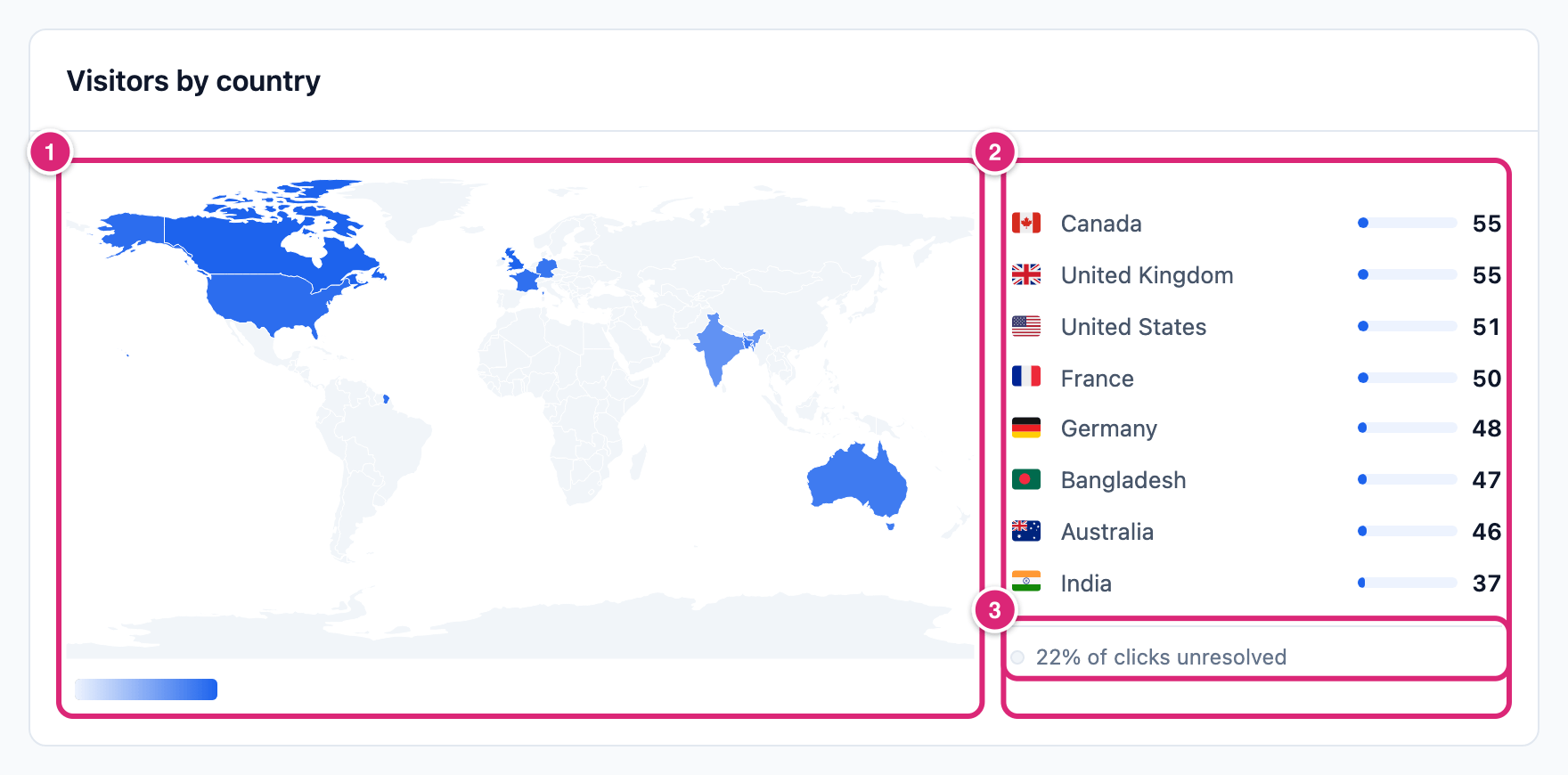Click the Australia flag icon
This screenshot has width=1568, height=775.
point(1026,531)
